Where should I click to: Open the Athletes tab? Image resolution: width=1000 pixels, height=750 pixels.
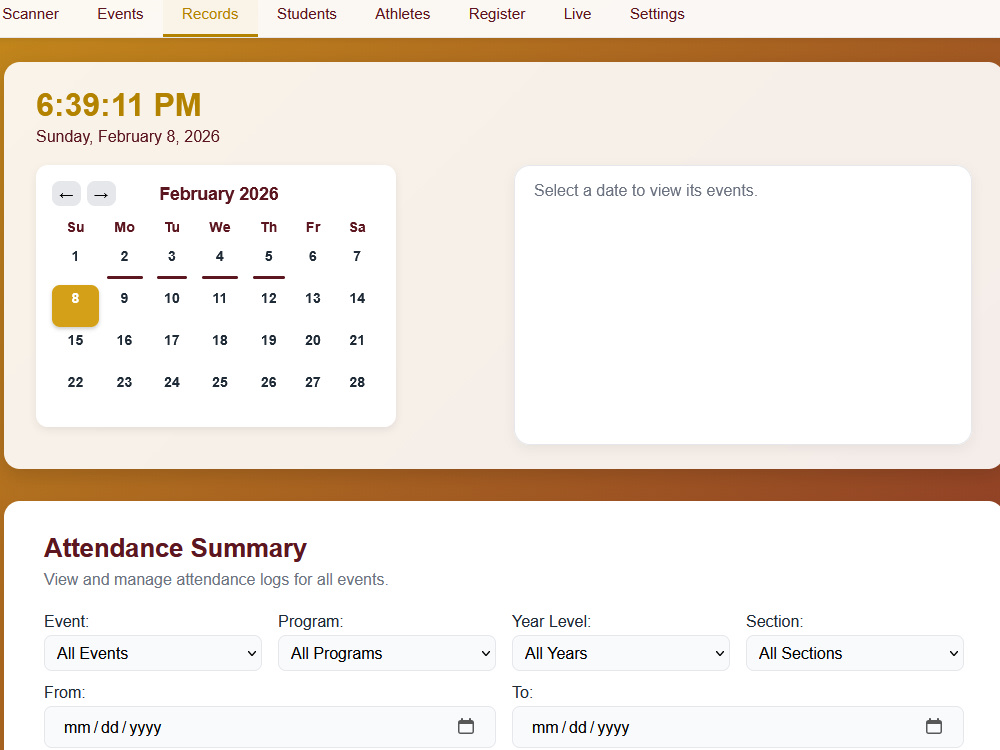coord(402,14)
